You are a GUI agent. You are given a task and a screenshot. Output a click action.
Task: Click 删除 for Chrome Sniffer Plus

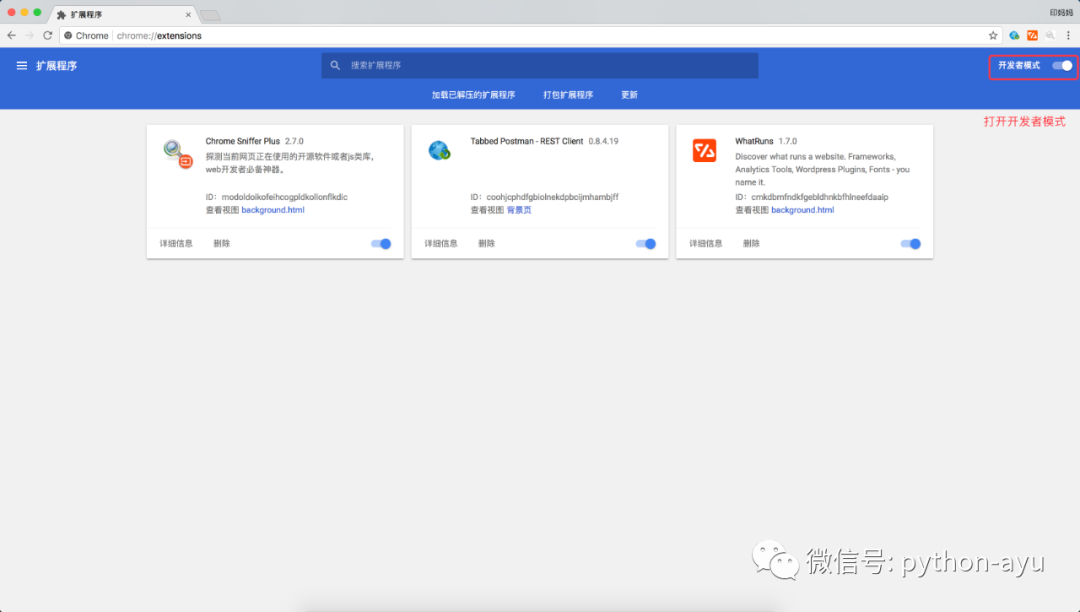tap(221, 244)
